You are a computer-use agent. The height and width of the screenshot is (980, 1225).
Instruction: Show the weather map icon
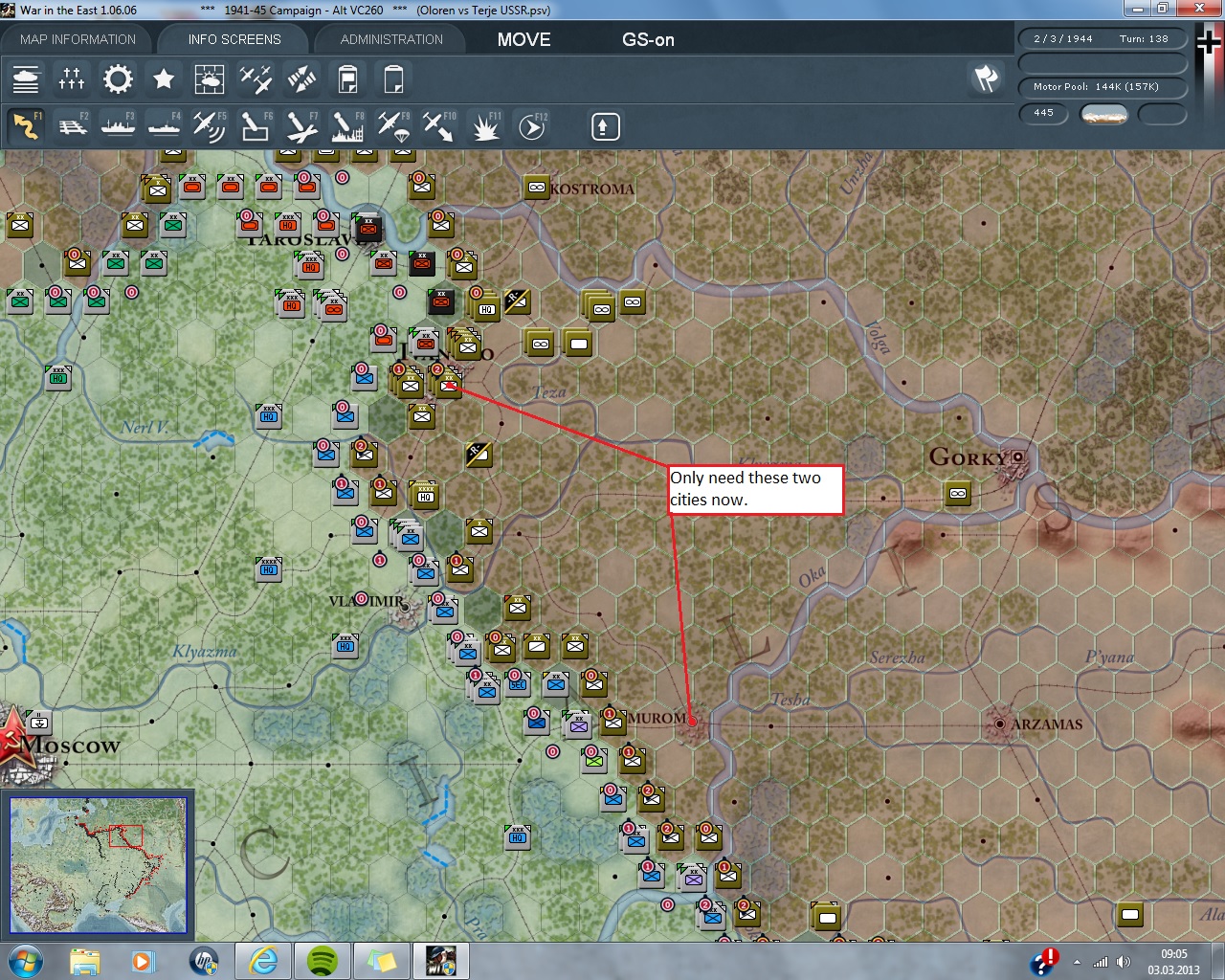210,78
